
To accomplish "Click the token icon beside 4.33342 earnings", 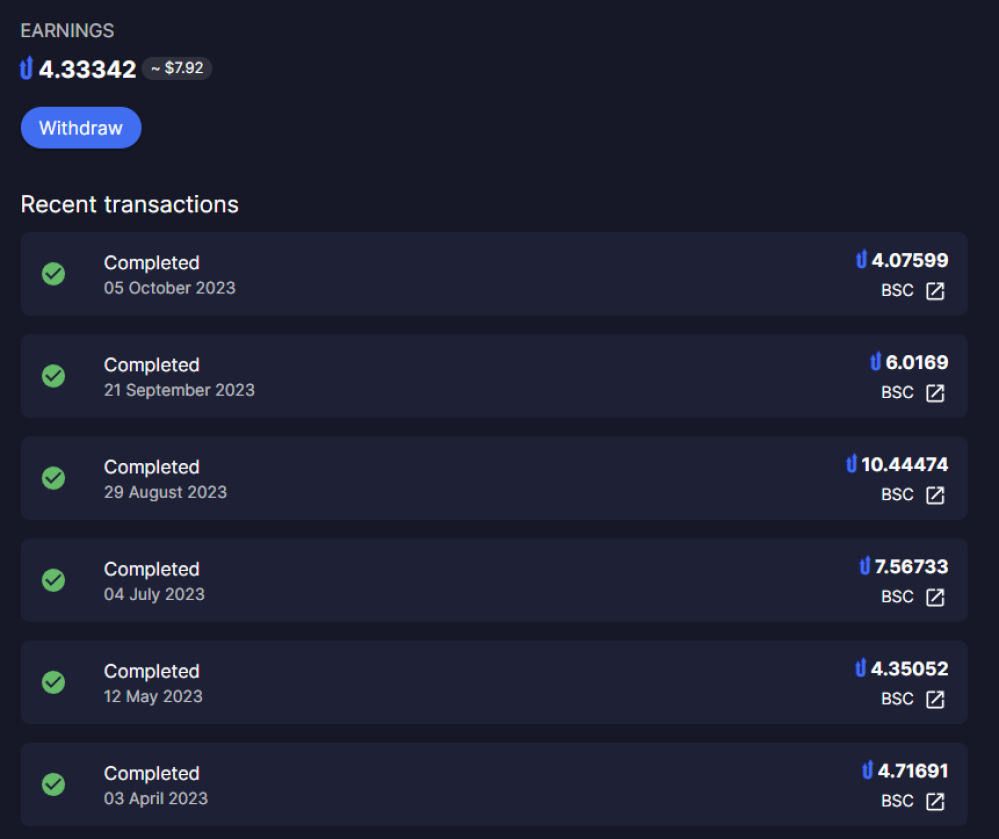I will point(26,68).
